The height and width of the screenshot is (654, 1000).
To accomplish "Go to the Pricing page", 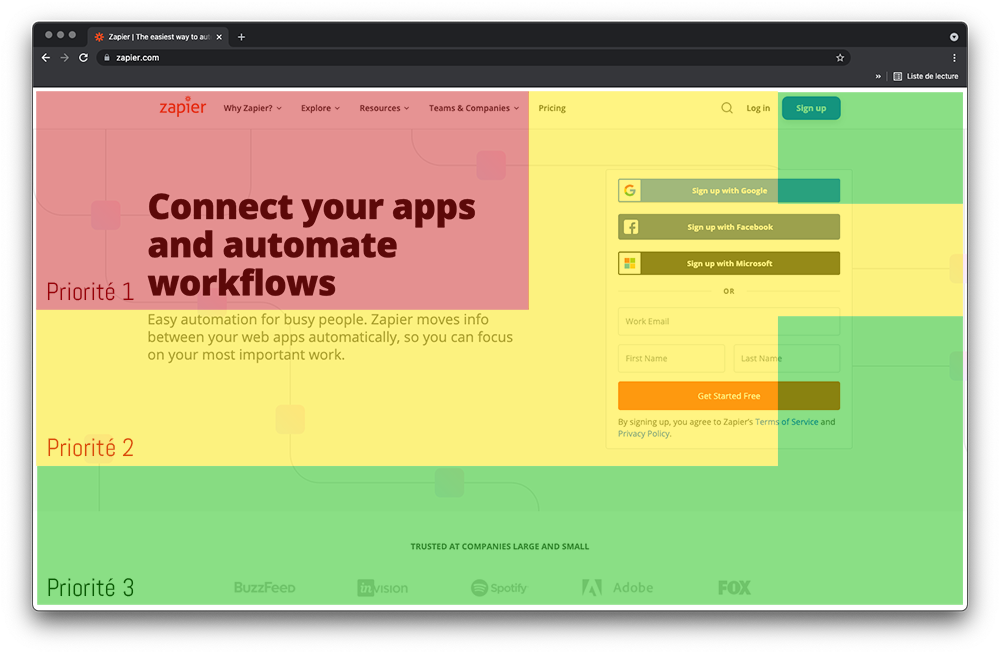I will tap(552, 108).
